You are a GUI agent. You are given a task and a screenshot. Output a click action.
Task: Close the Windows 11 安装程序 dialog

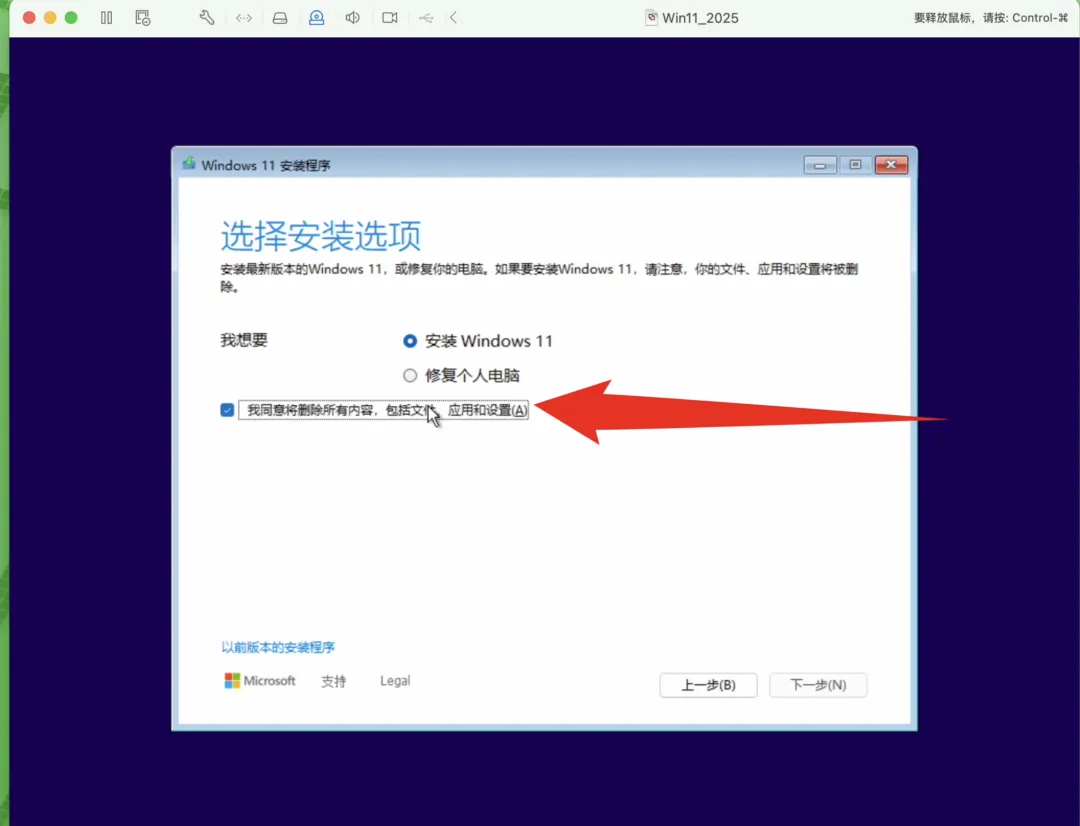(x=891, y=165)
